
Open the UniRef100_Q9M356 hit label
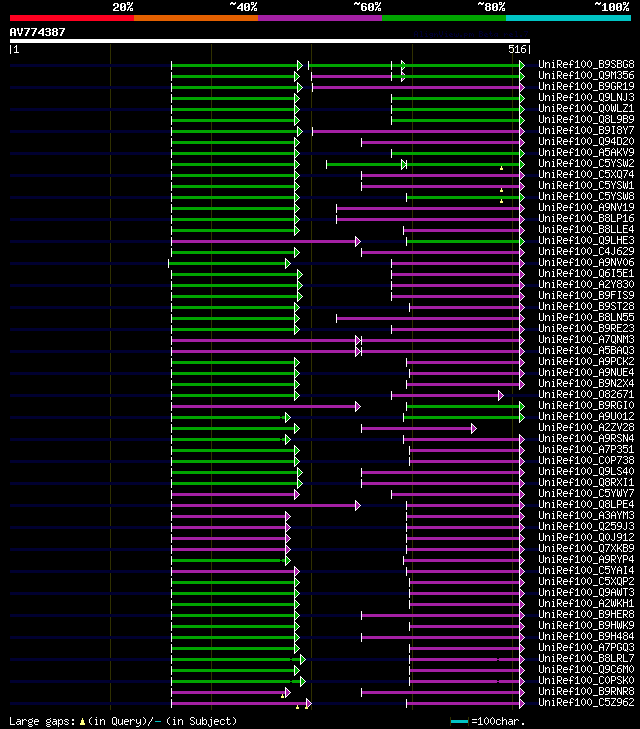coord(586,75)
